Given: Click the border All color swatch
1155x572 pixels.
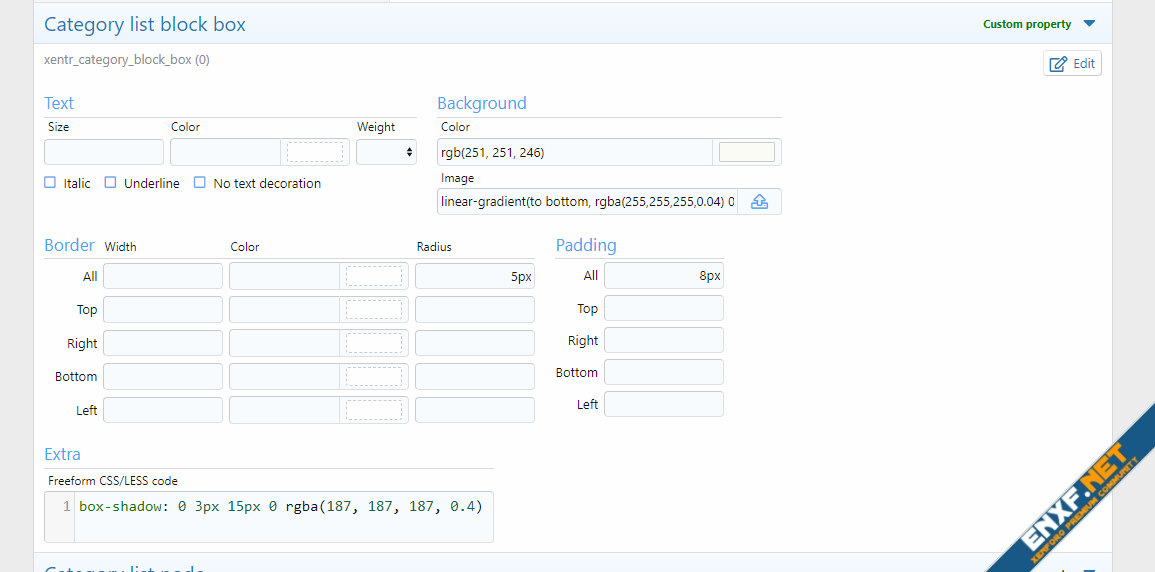Looking at the screenshot, I should coord(373,277).
